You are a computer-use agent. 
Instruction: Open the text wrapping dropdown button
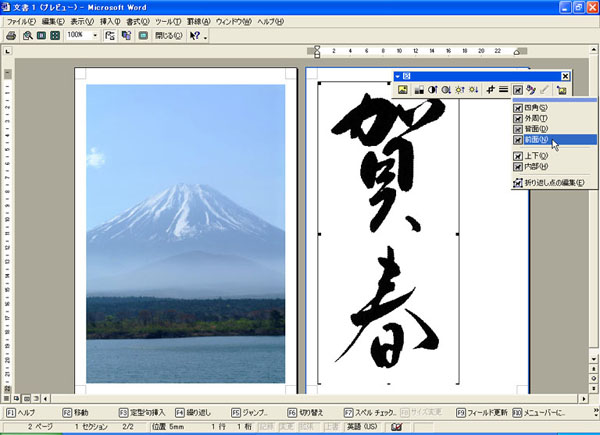[x=518, y=90]
